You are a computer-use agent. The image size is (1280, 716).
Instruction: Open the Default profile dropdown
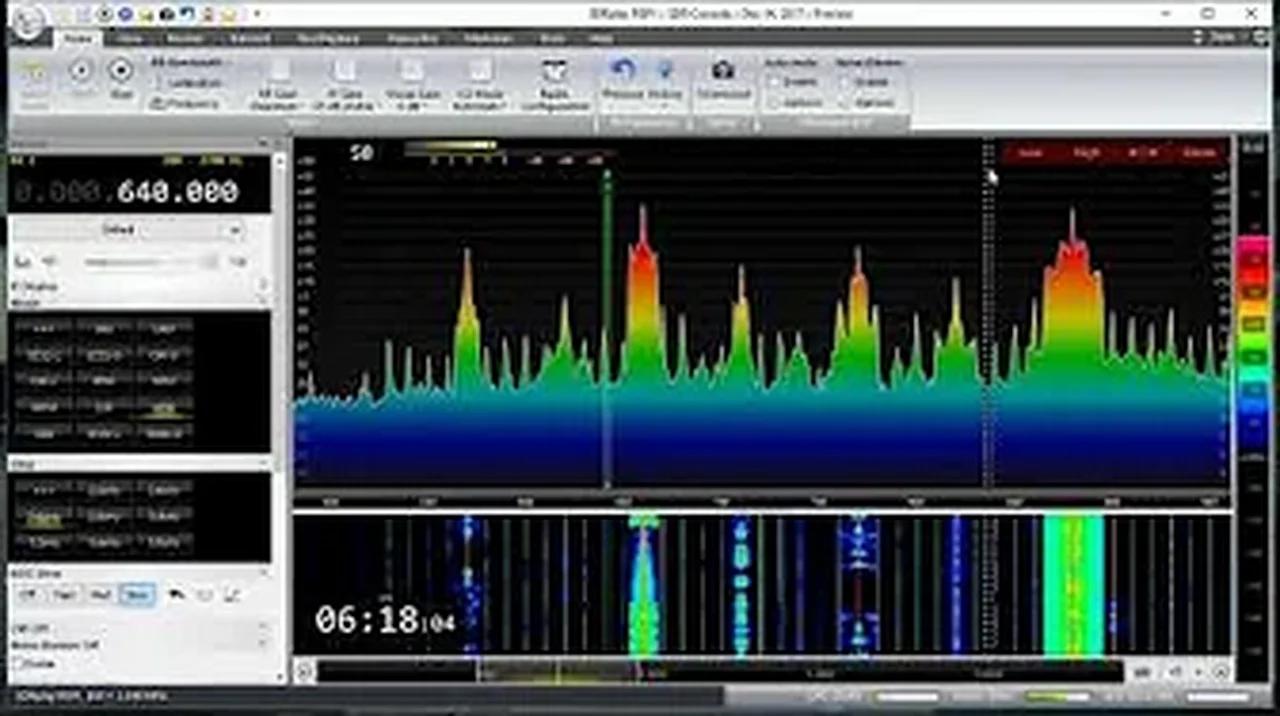tap(140, 229)
